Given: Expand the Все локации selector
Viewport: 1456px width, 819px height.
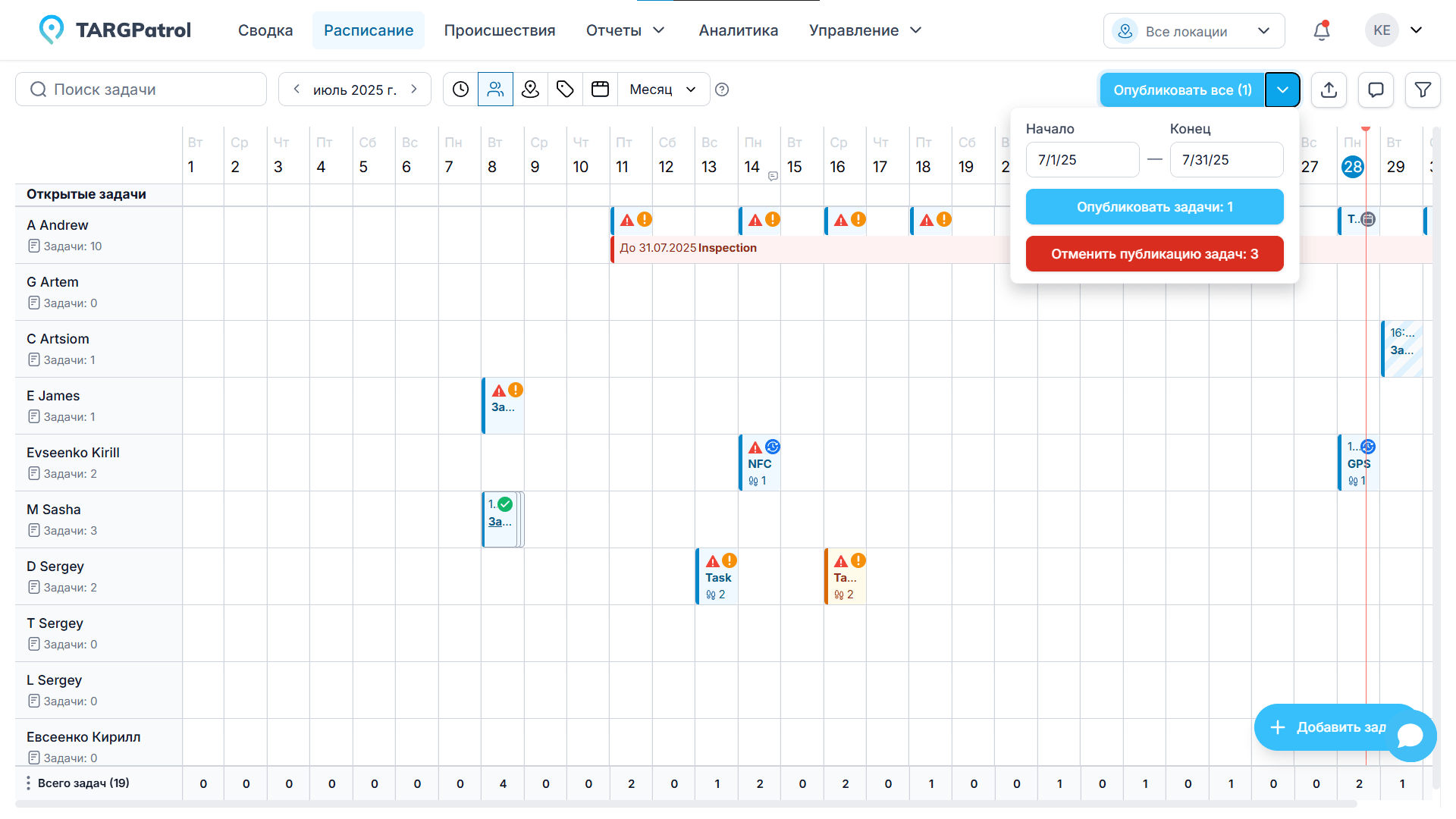Looking at the screenshot, I should (x=1193, y=30).
